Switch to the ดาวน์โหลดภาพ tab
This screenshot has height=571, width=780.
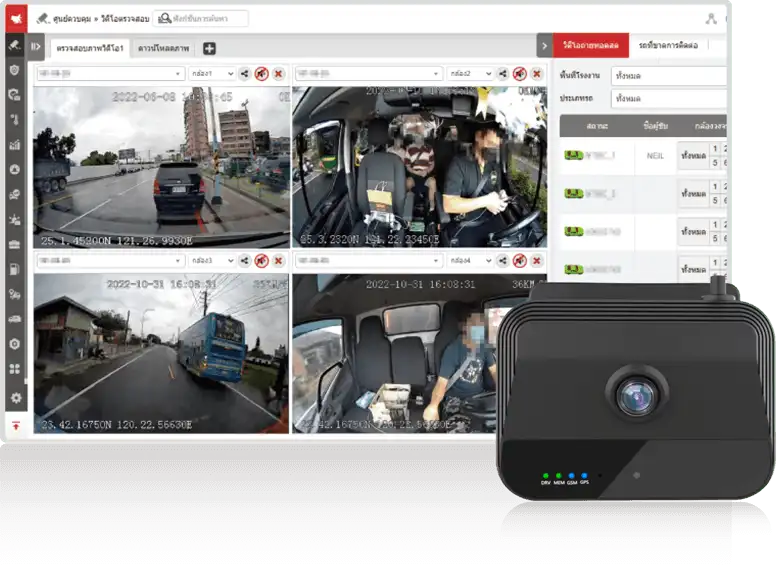(x=164, y=48)
